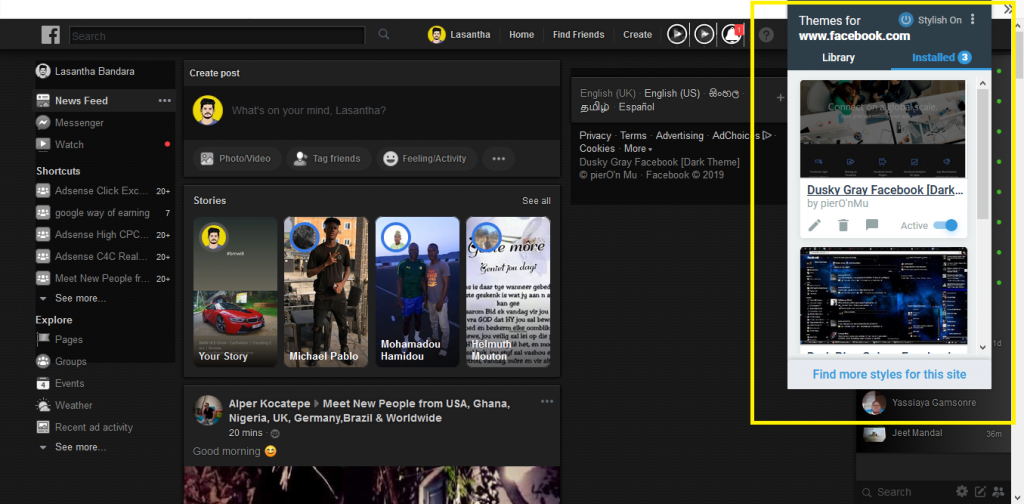Image resolution: width=1024 pixels, height=504 pixels.
Task: Open the notifications bell icon
Action: pyautogui.click(x=731, y=35)
